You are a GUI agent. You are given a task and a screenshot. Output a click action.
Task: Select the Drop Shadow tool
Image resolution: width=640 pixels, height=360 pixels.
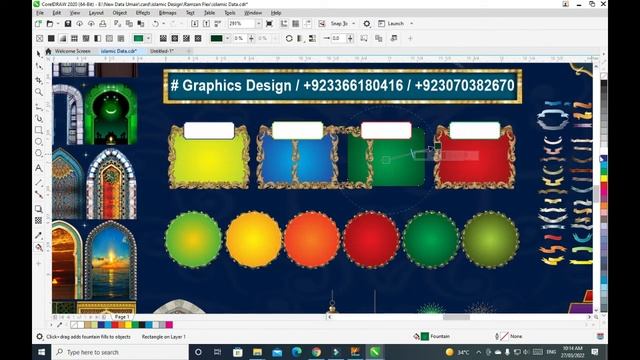click(39, 209)
